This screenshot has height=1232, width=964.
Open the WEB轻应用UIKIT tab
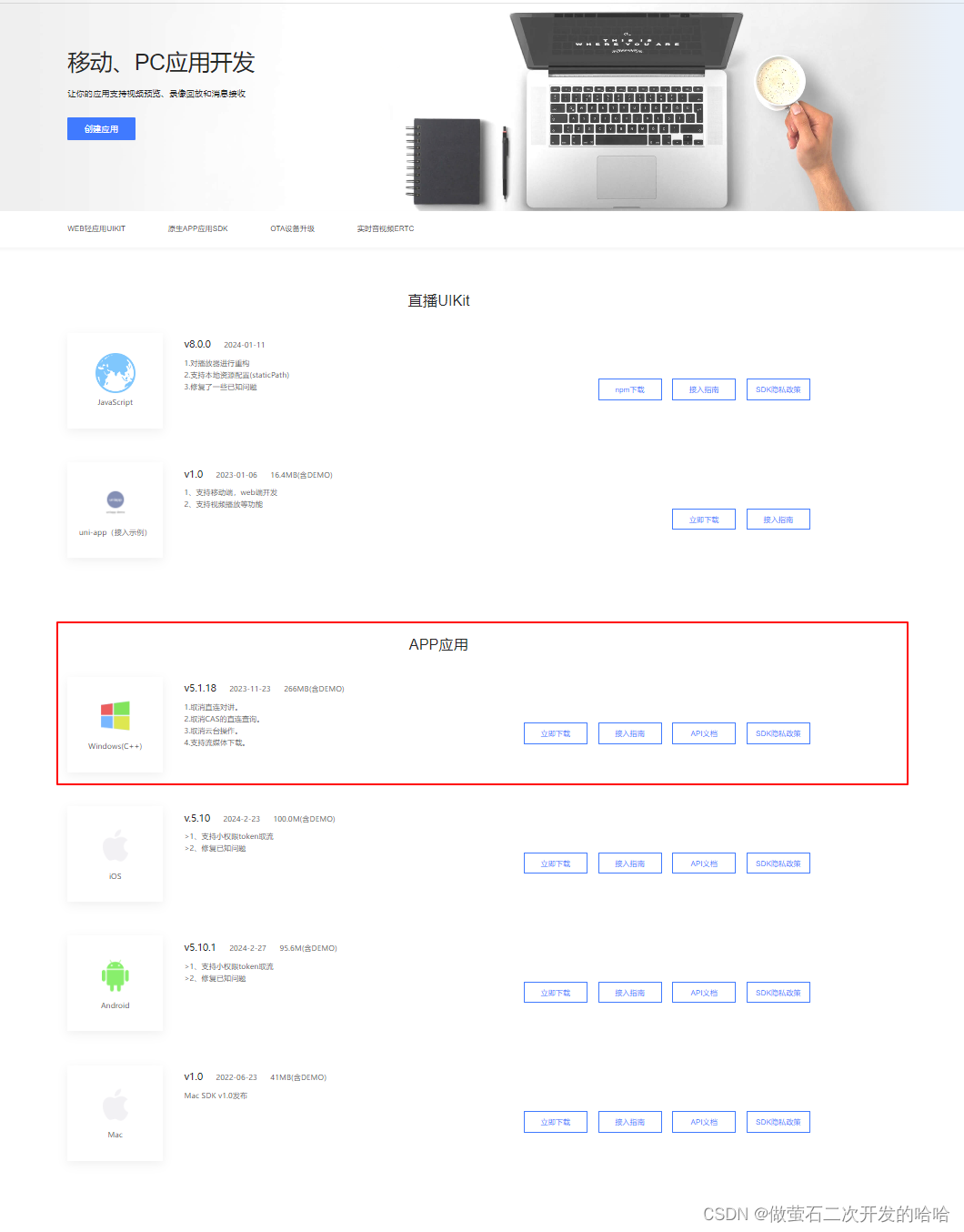pyautogui.click(x=96, y=229)
